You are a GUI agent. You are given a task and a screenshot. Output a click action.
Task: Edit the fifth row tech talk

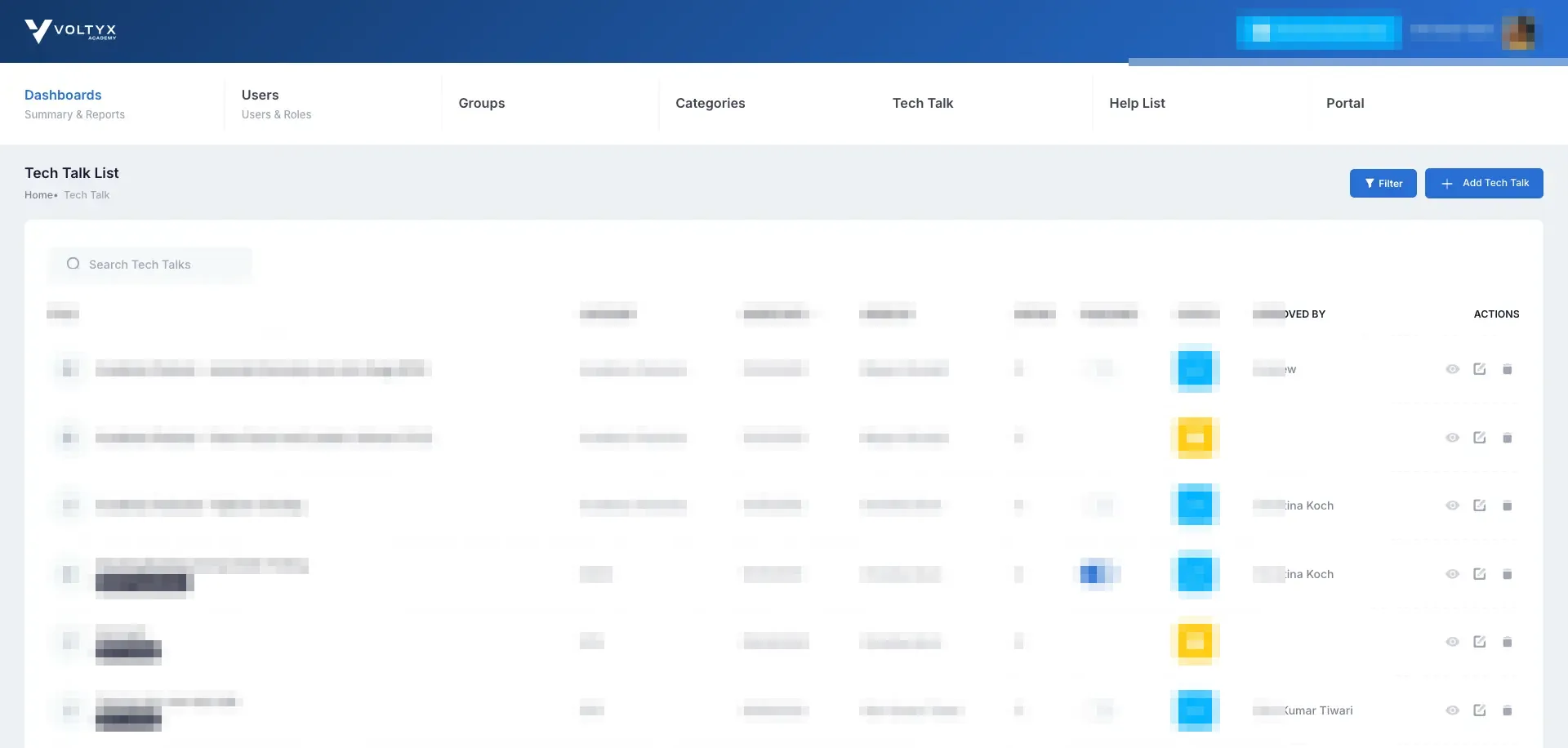(1479, 642)
